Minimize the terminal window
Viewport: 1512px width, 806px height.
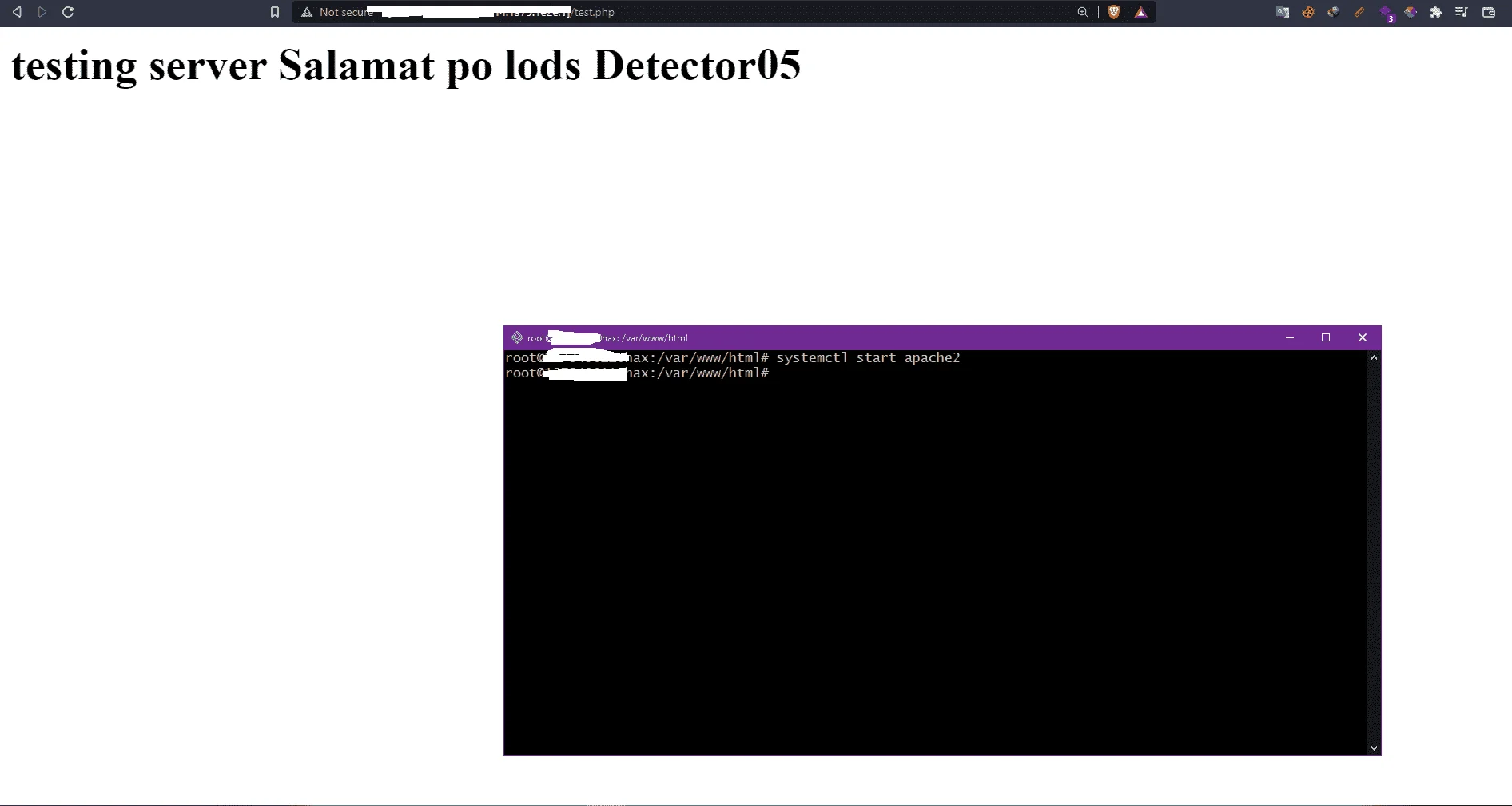coord(1289,337)
